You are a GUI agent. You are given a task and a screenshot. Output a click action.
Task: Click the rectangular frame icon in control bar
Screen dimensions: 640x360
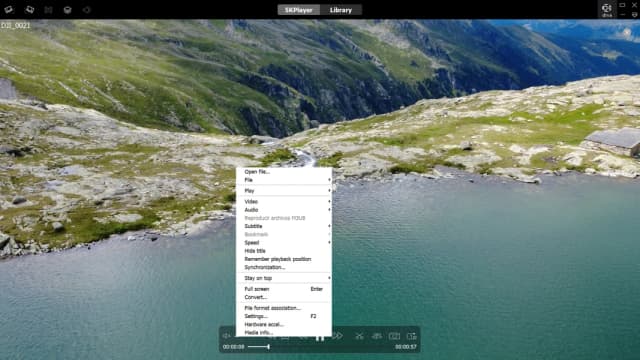[394, 336]
